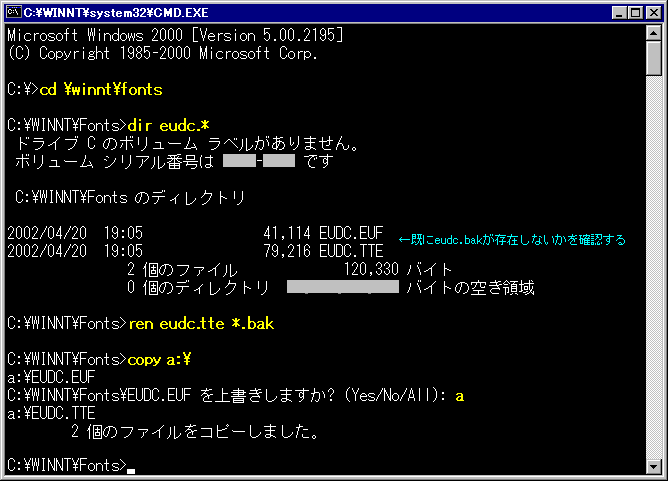
Task: Click the overwrite prompt Yes/No/All line
Action: point(236,395)
